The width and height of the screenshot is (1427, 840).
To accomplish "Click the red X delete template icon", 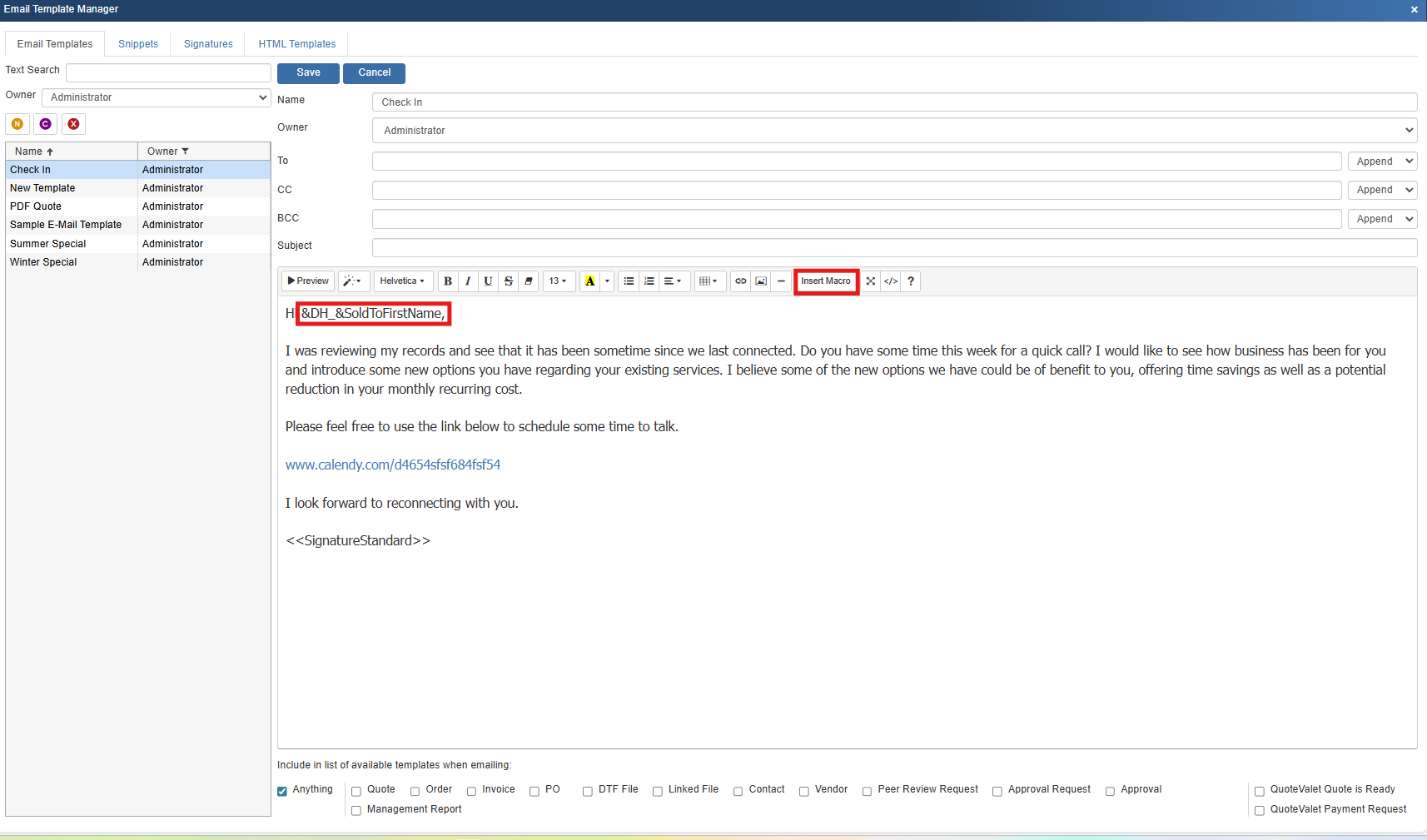I will point(74,124).
